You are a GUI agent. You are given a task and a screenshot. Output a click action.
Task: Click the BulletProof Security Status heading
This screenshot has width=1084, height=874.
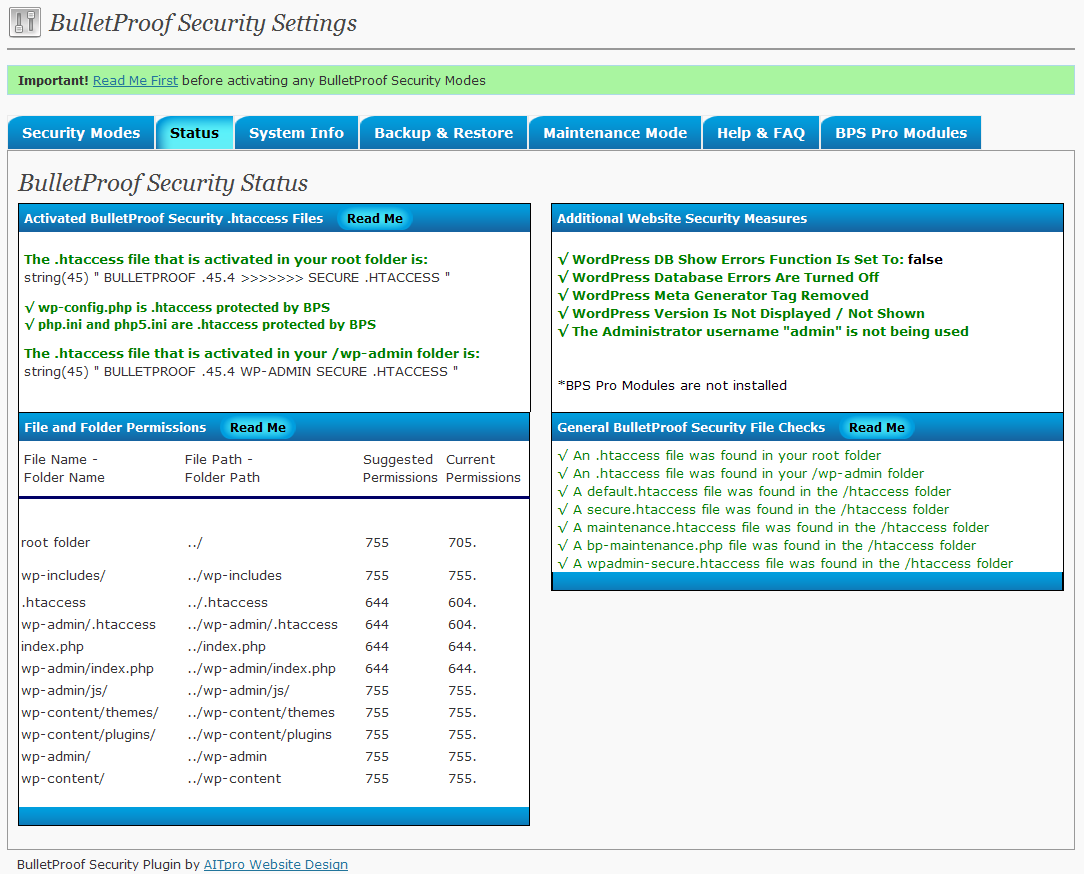click(163, 183)
